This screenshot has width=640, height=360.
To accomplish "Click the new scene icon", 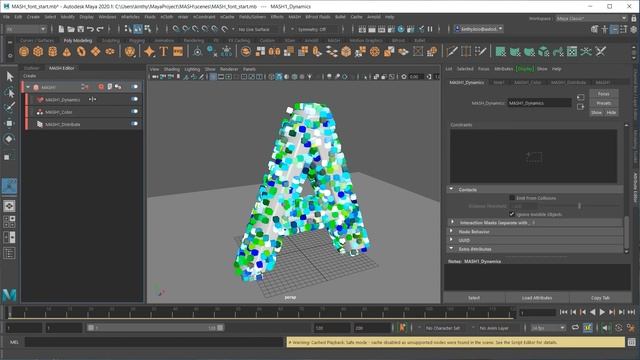I will tap(61, 29).
